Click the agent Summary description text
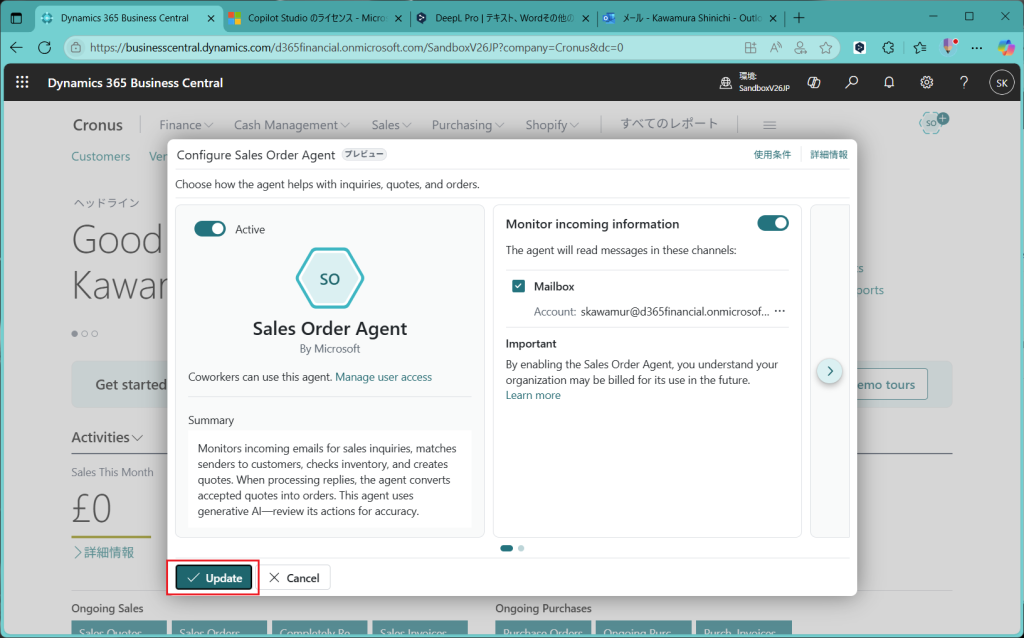Screen dimensions: 1024x638 (330, 480)
